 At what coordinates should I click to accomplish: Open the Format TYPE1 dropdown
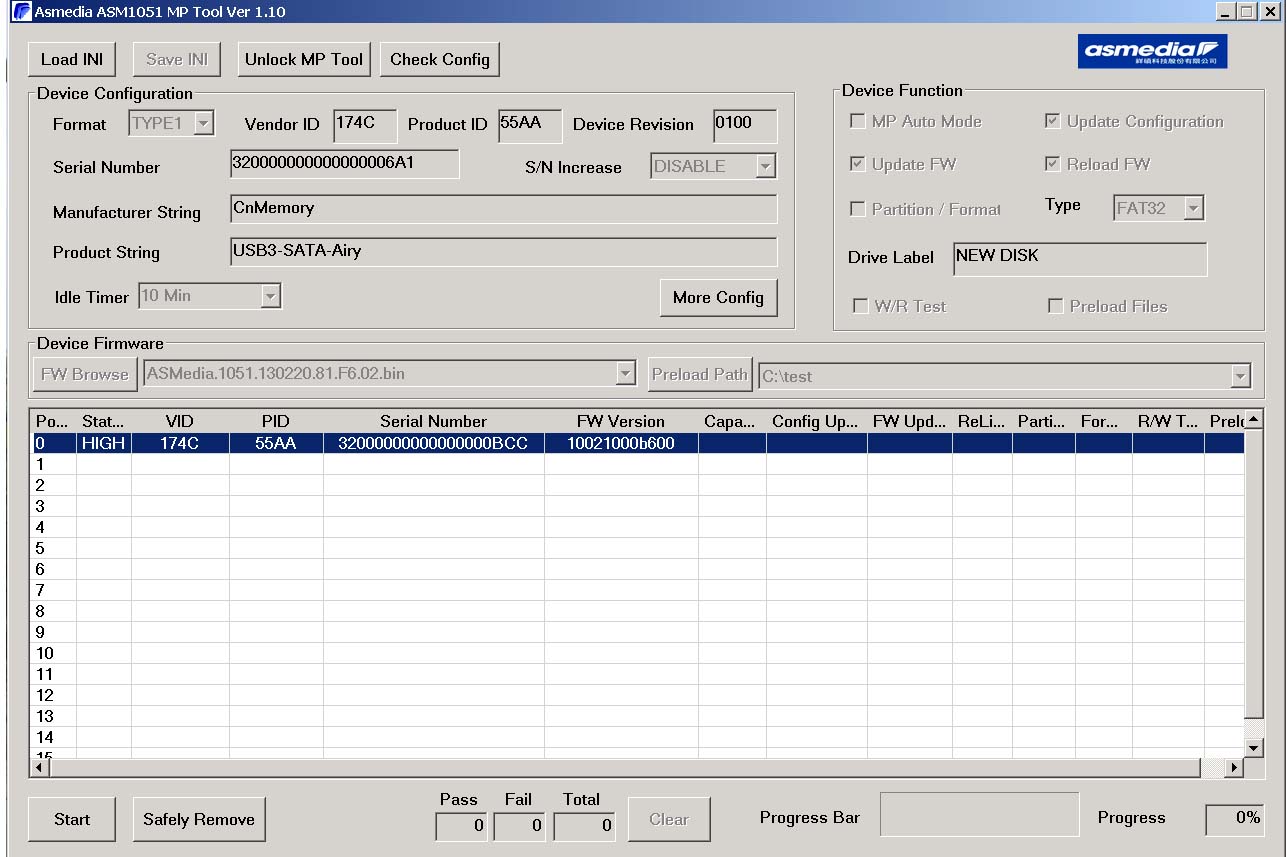pyautogui.click(x=203, y=124)
